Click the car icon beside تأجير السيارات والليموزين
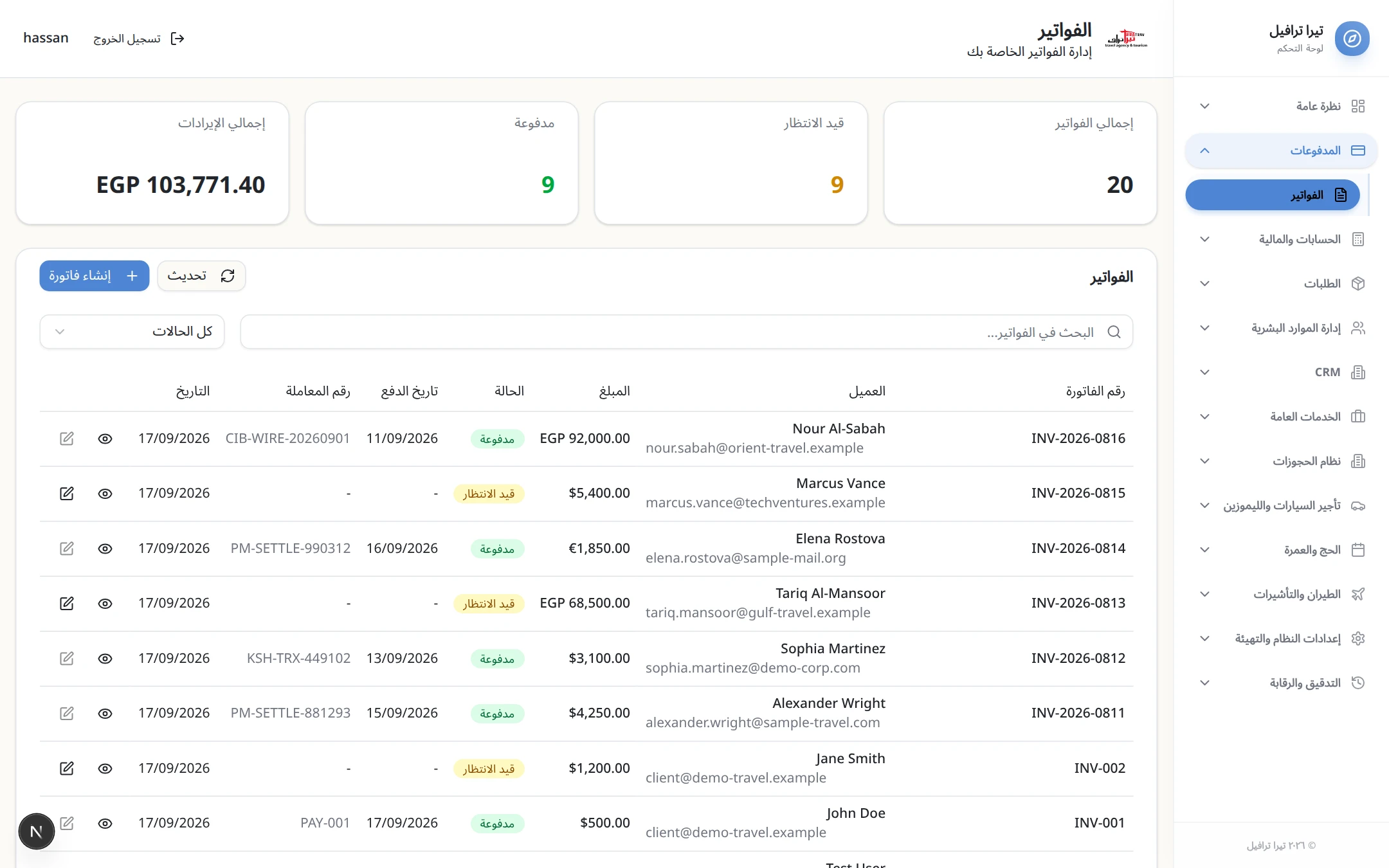The width and height of the screenshot is (1389, 868). 1358,505
